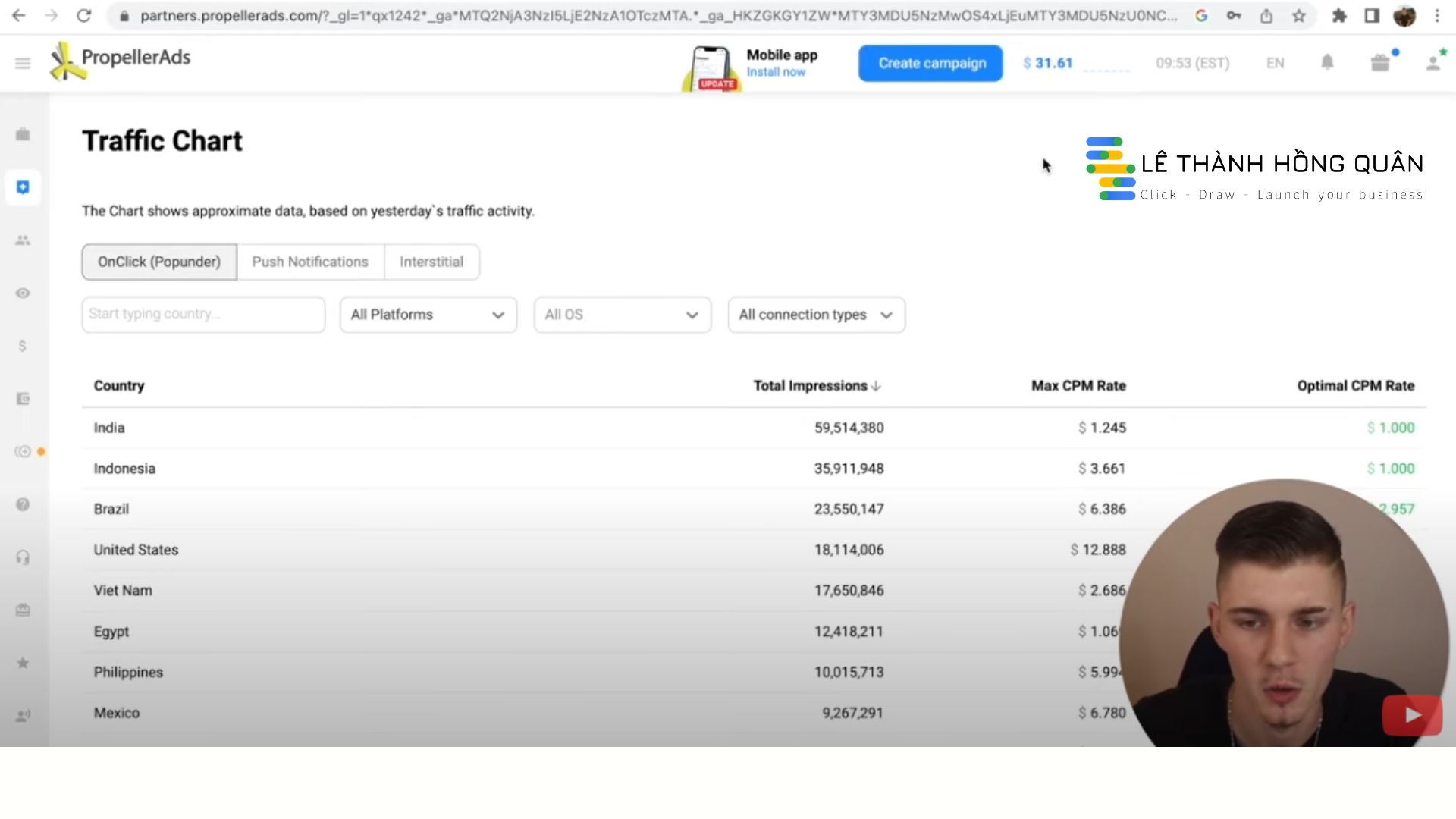Click the user profile icon with green star

pyautogui.click(x=1432, y=63)
